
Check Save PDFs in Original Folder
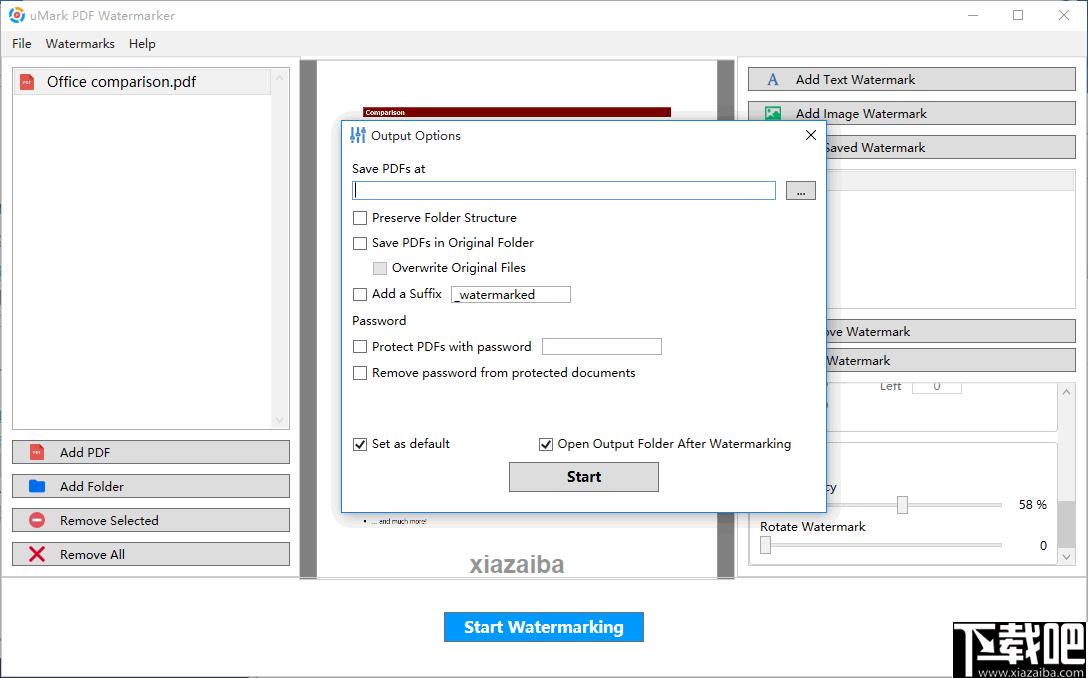[359, 243]
